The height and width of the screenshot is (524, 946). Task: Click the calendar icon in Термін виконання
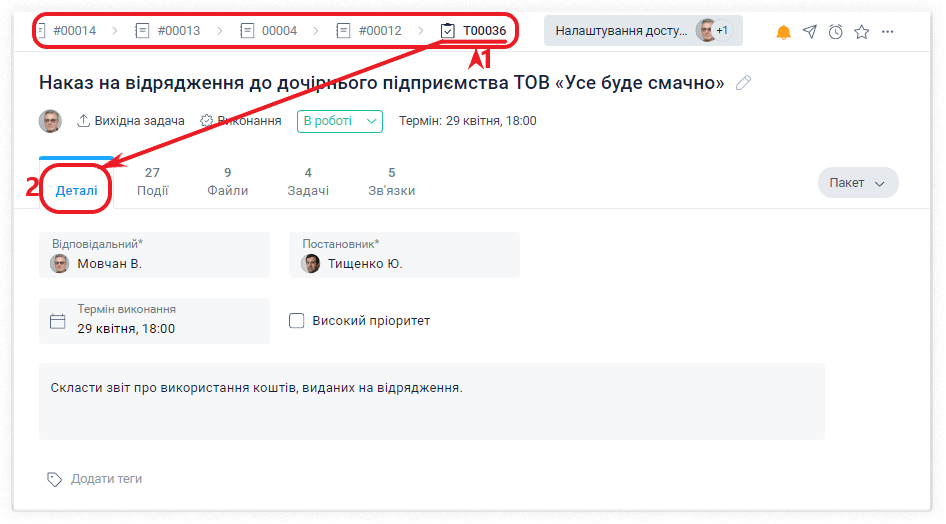pyautogui.click(x=58, y=321)
